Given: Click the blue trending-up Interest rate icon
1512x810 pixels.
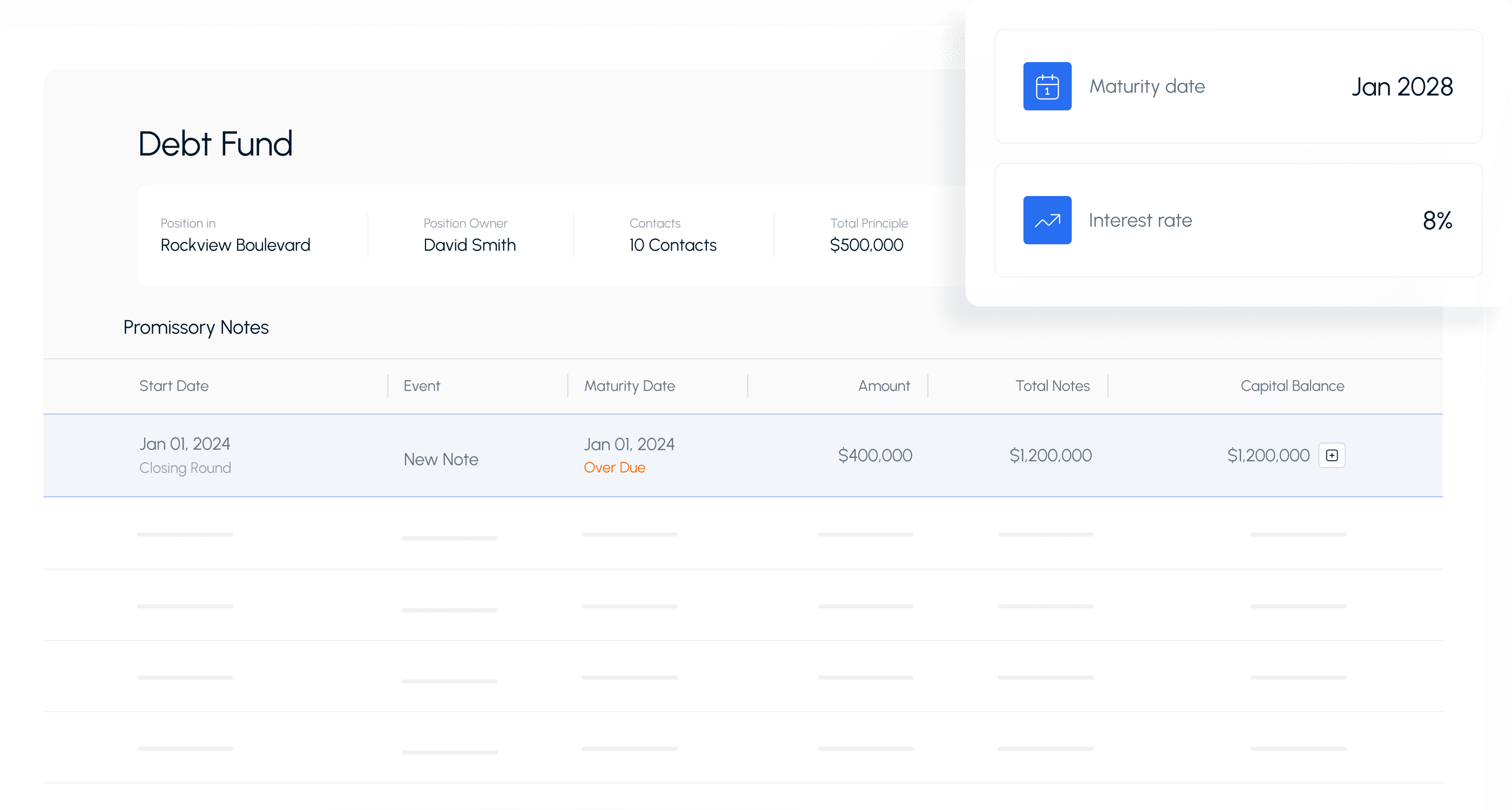Looking at the screenshot, I should 1047,220.
